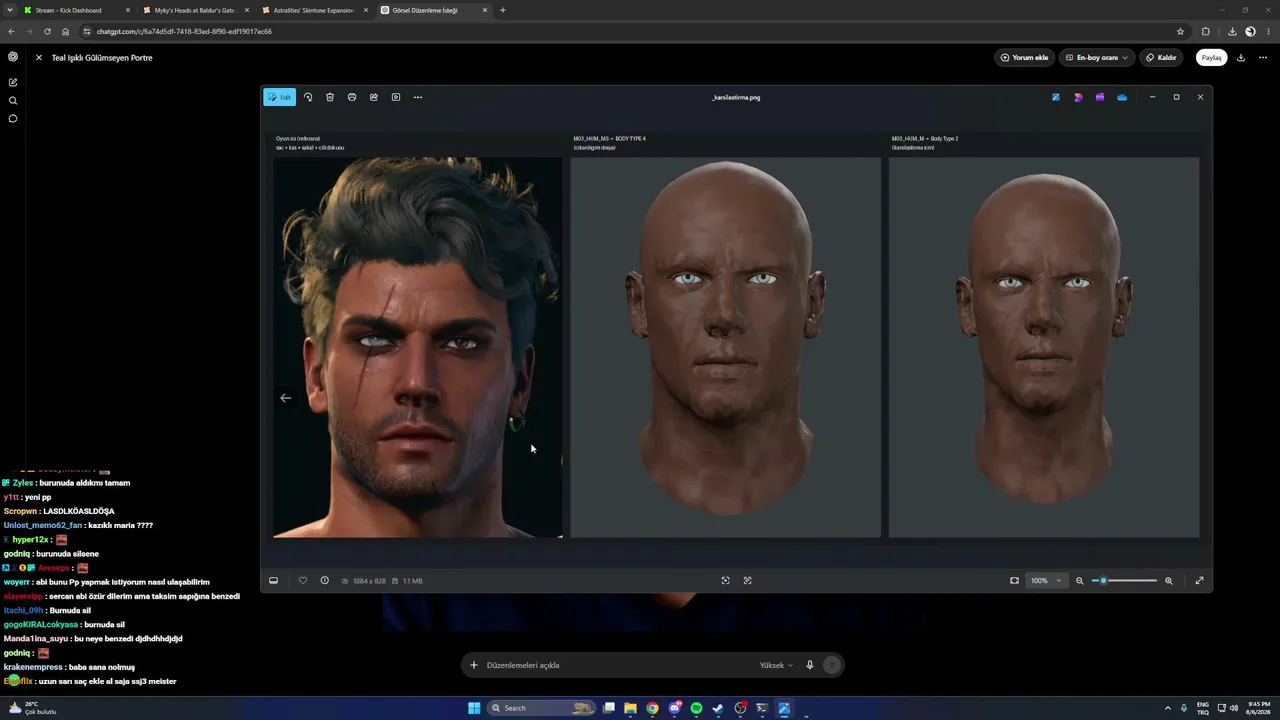
Task: Download the image from ChatGPT header
Action: [1241, 58]
